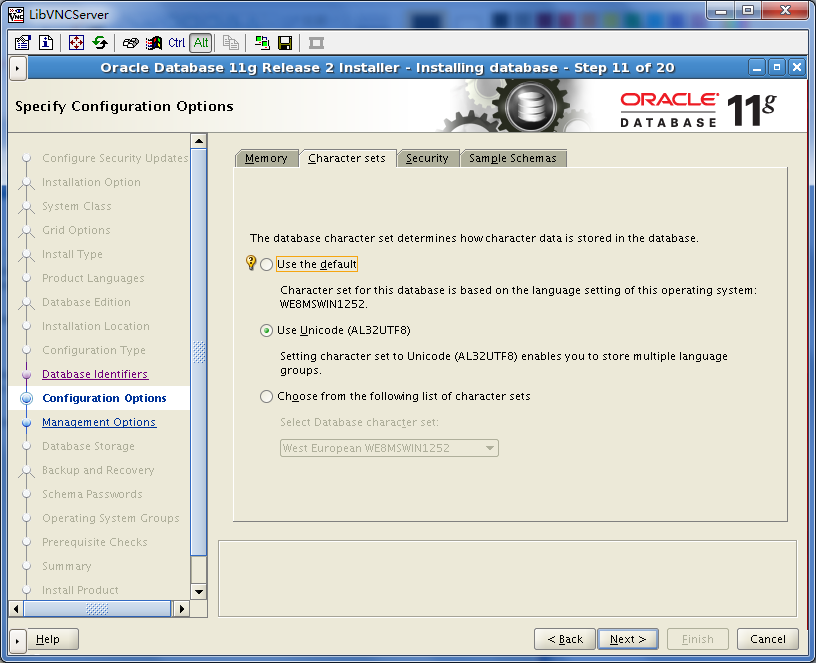Toggle full screen mode icon
This screenshot has height=663, width=816.
tap(76, 43)
